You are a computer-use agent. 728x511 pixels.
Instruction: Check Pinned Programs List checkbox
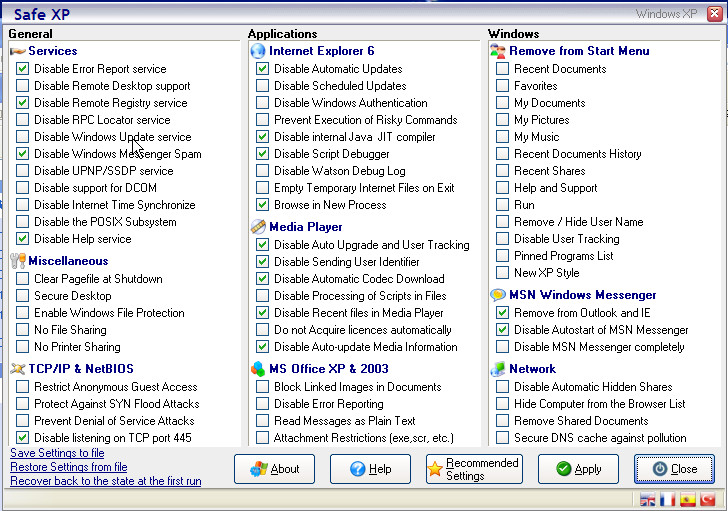(502, 256)
